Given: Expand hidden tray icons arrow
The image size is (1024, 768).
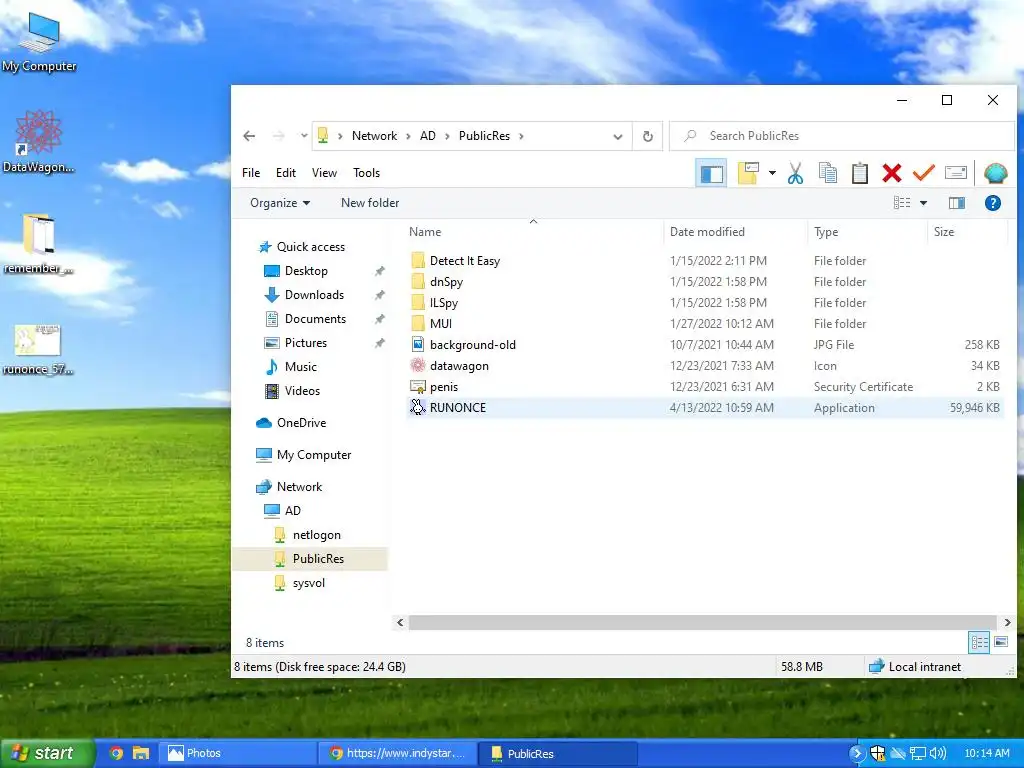Looking at the screenshot, I should point(856,753).
